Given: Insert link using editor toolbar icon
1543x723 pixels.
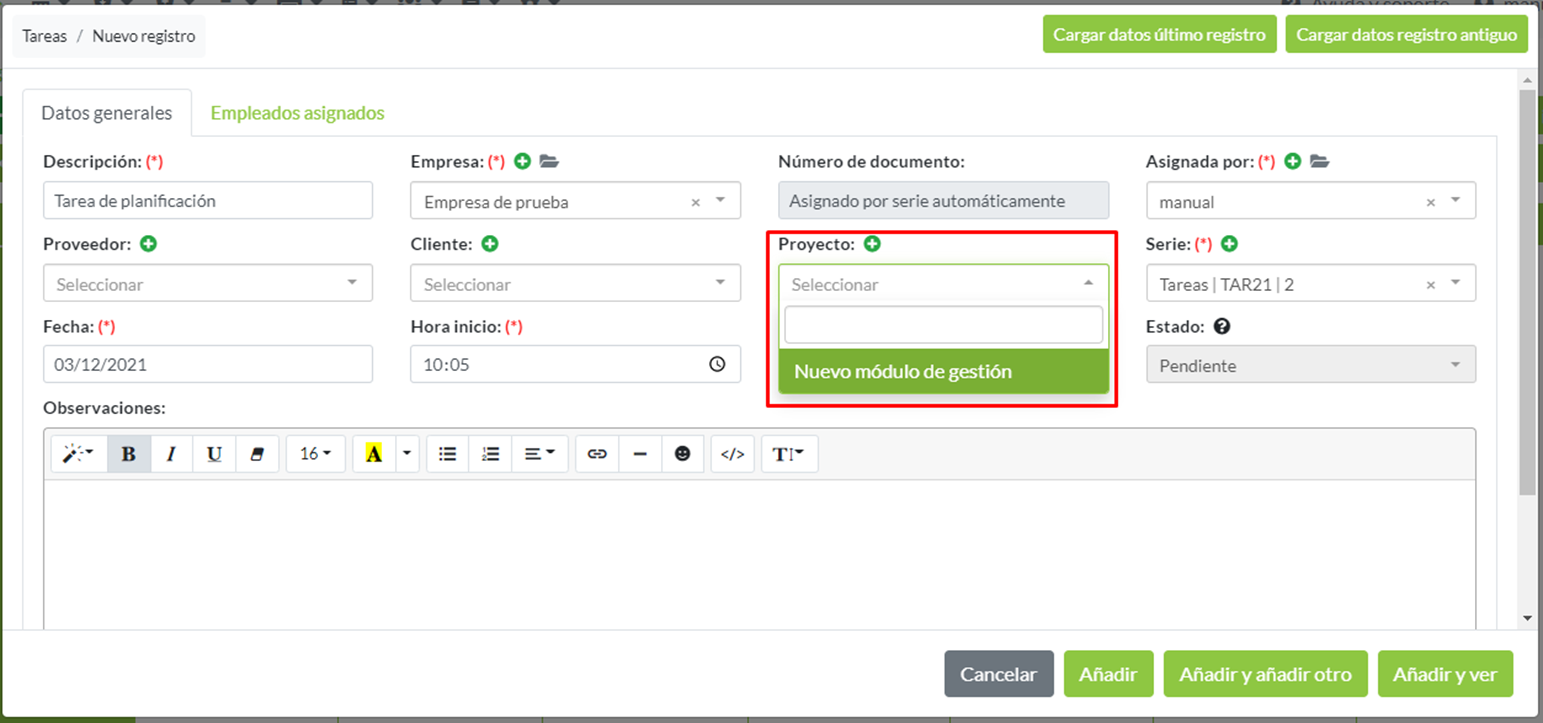Looking at the screenshot, I should pyautogui.click(x=597, y=454).
